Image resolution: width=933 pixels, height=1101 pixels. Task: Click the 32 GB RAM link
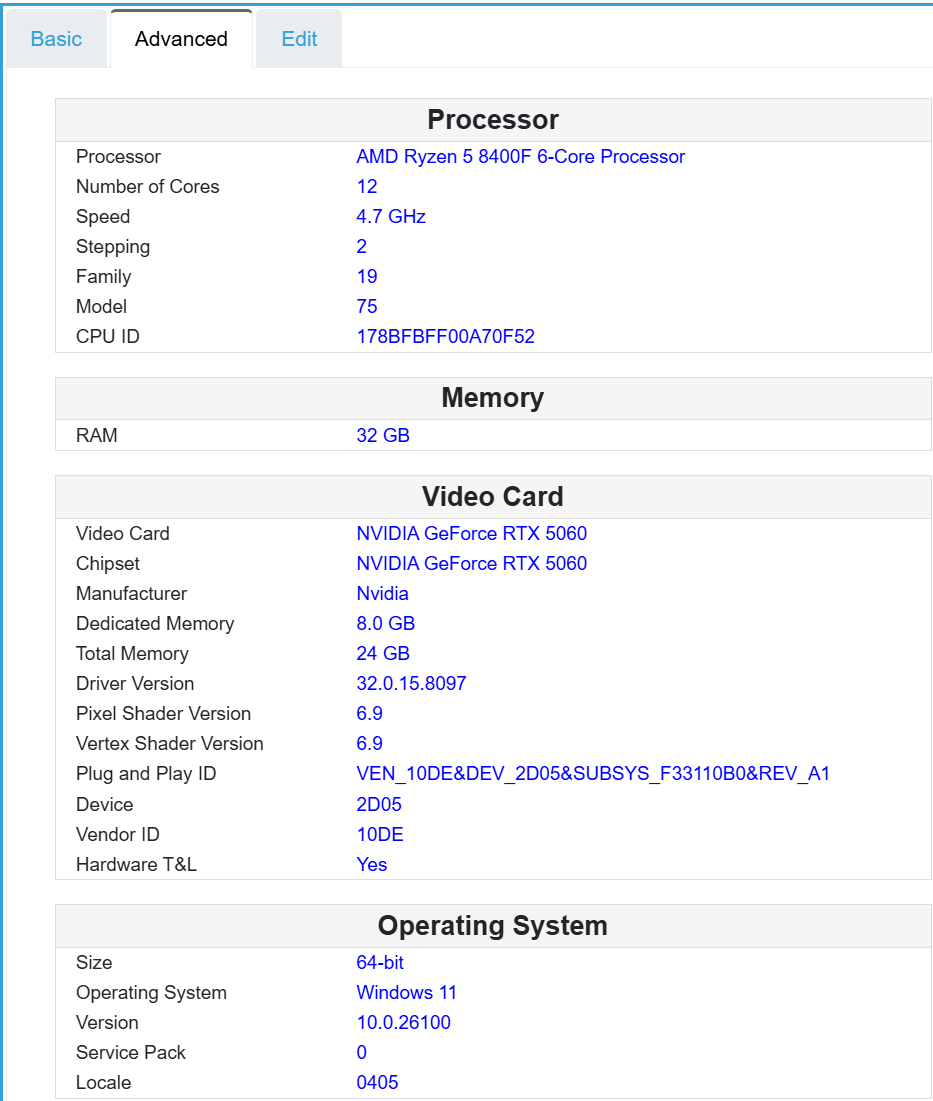(x=383, y=435)
